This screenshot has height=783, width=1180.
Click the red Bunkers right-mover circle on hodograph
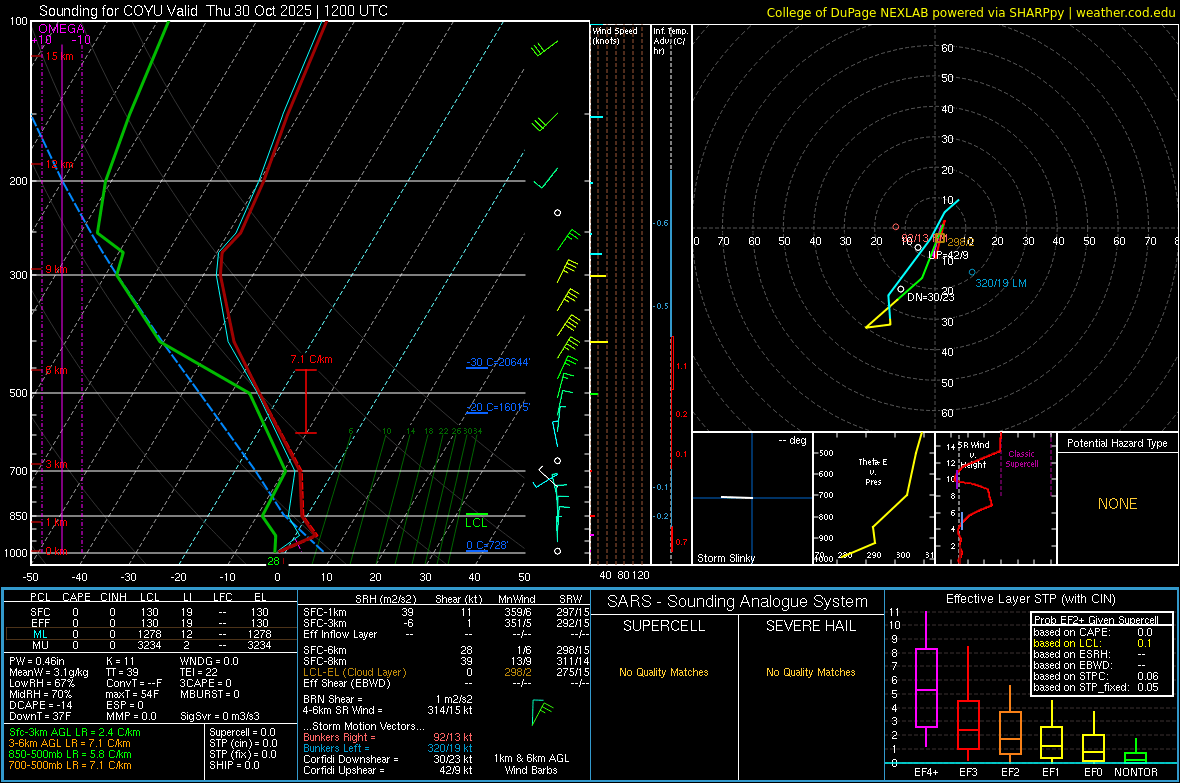click(896, 227)
